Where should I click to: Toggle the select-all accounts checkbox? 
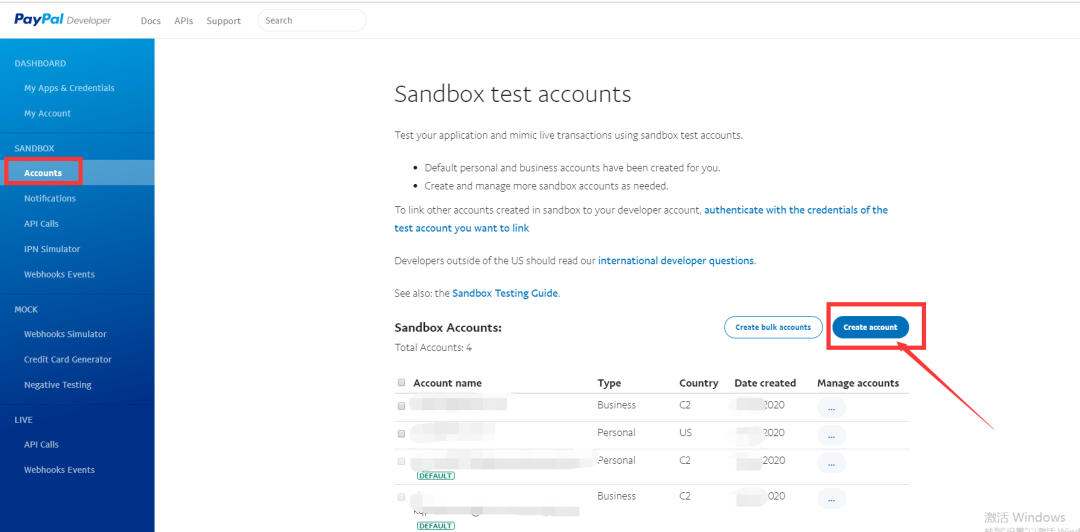(402, 382)
